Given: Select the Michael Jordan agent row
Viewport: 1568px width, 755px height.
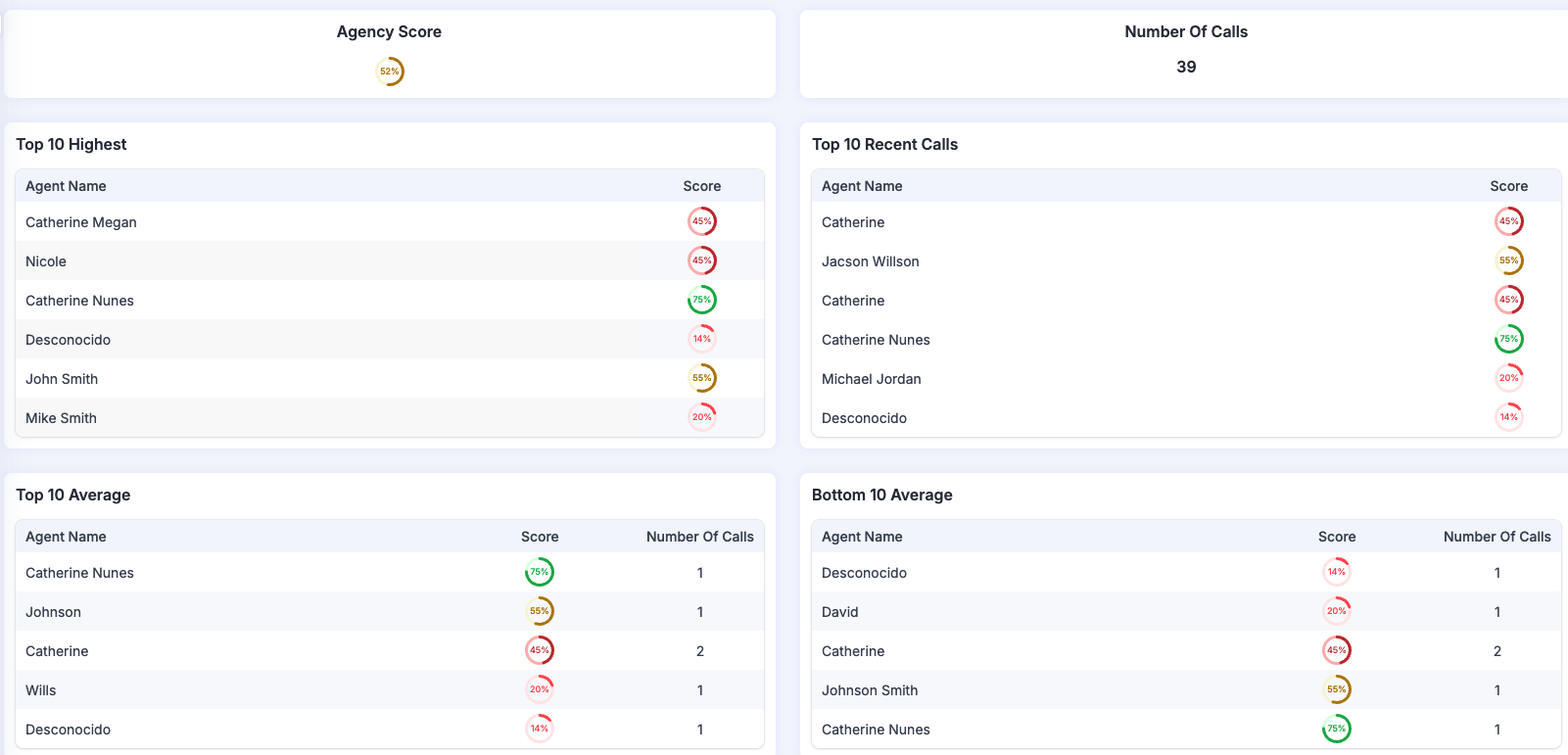Looking at the screenshot, I should (871, 379).
